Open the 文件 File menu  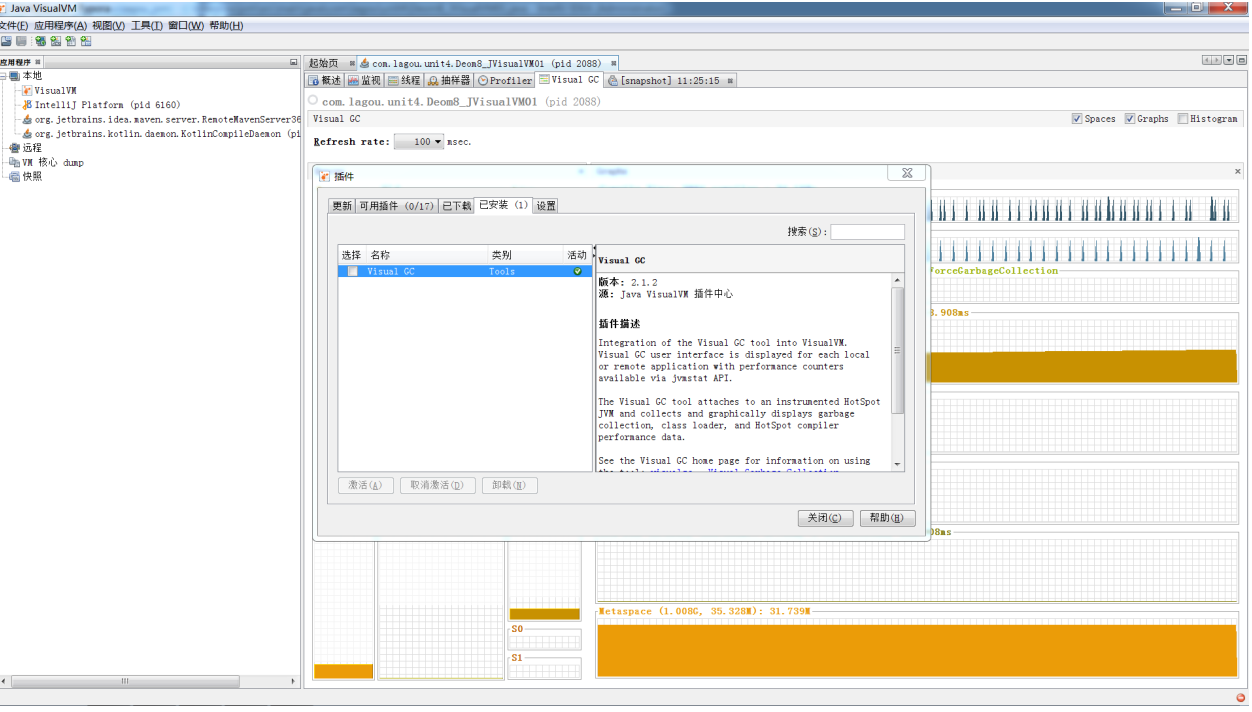click(14, 26)
